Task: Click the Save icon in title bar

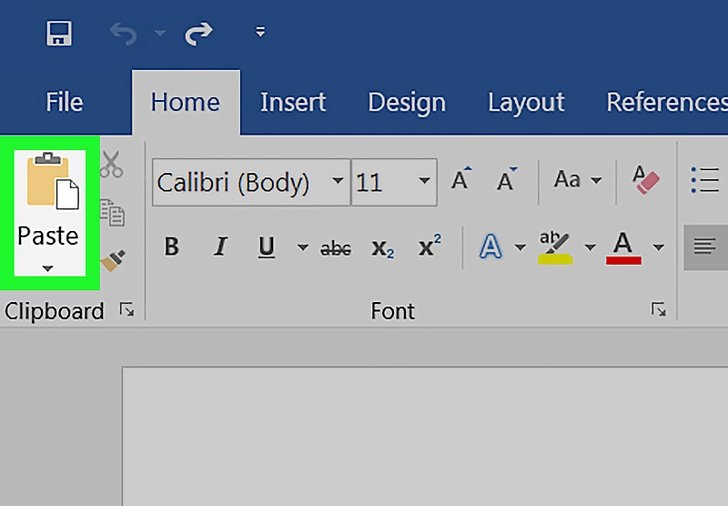Action: point(59,34)
